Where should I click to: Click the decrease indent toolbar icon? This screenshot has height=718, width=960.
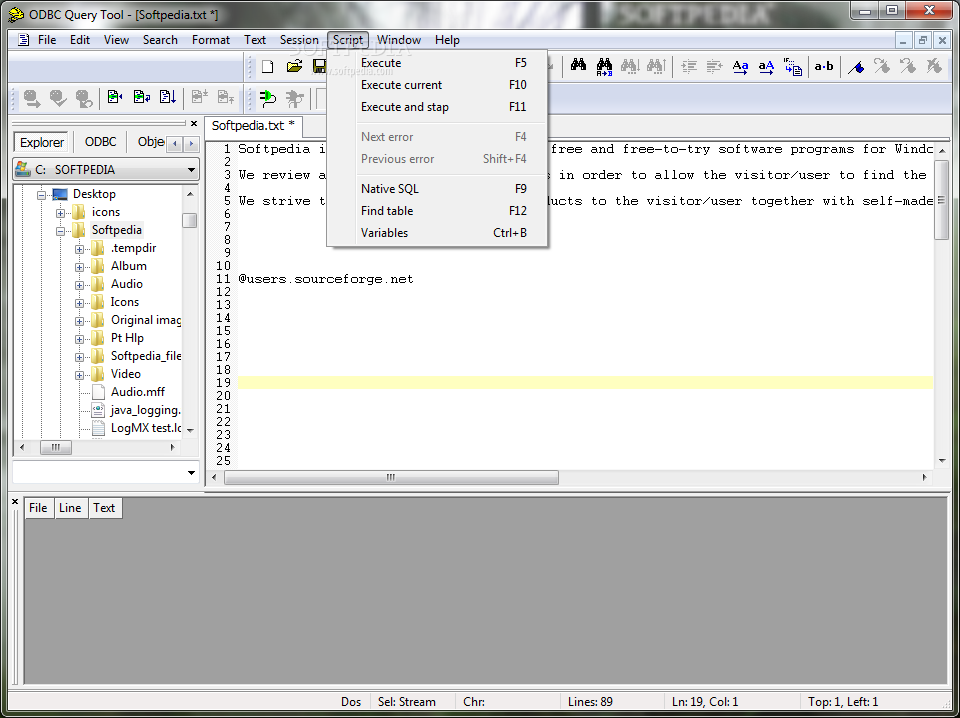[714, 66]
